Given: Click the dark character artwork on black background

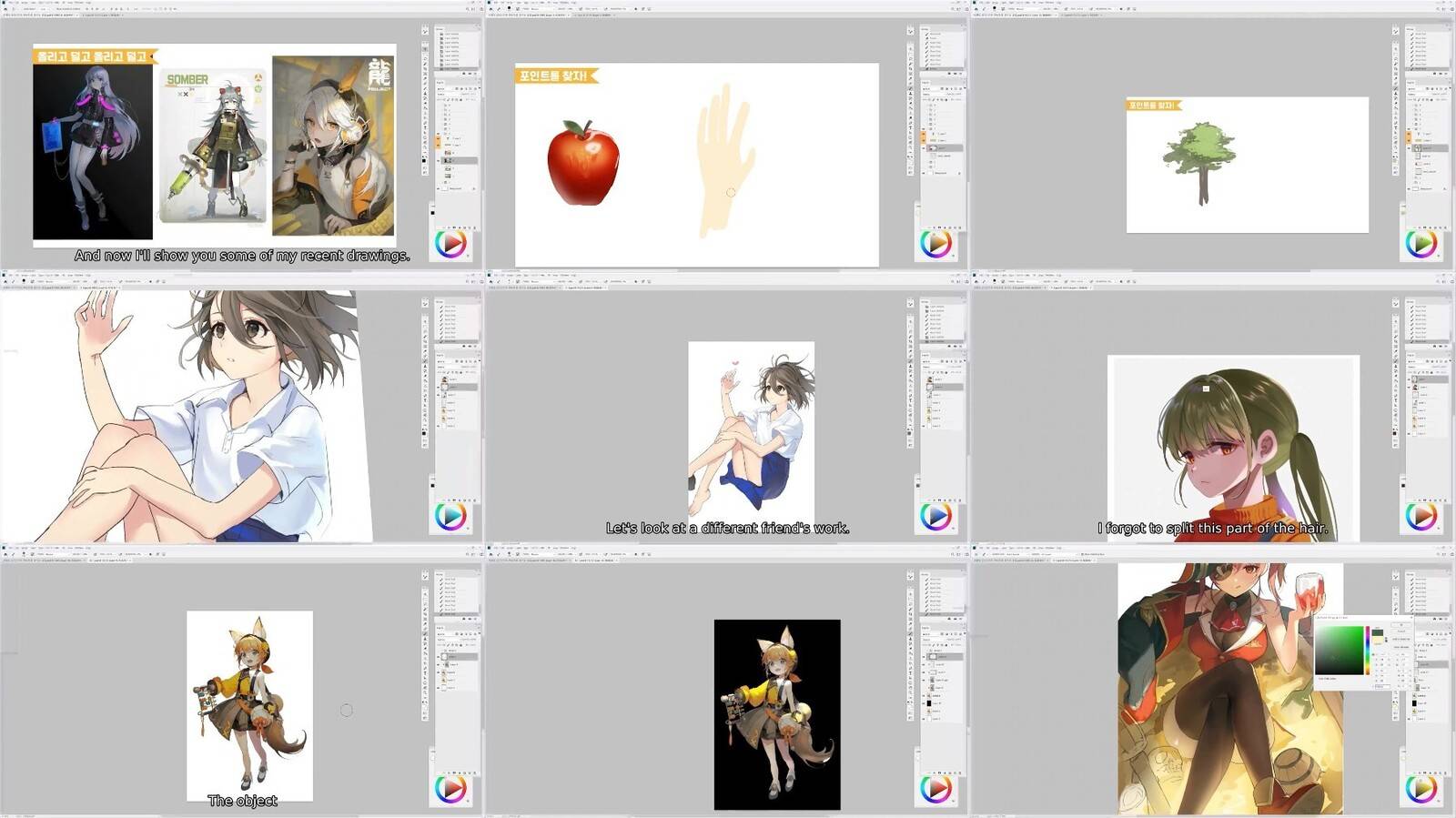Looking at the screenshot, I should pyautogui.click(x=93, y=151).
